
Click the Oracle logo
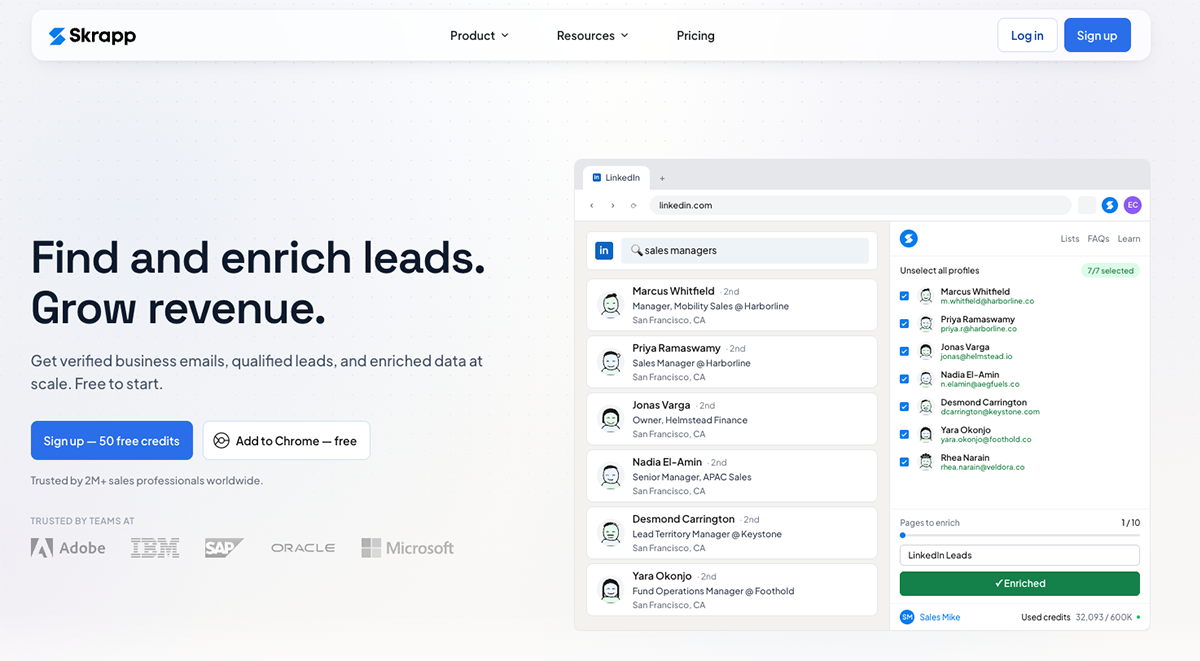click(x=303, y=548)
